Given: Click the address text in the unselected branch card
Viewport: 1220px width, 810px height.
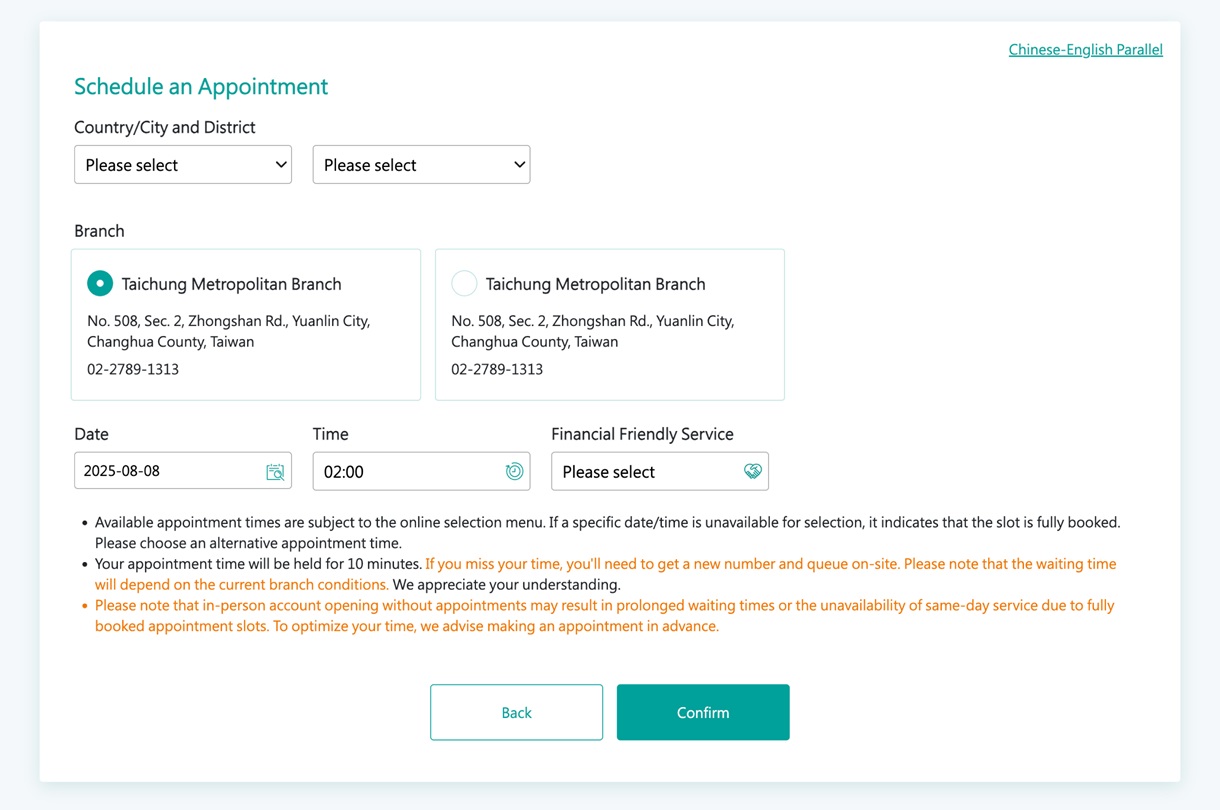Looking at the screenshot, I should [592, 331].
